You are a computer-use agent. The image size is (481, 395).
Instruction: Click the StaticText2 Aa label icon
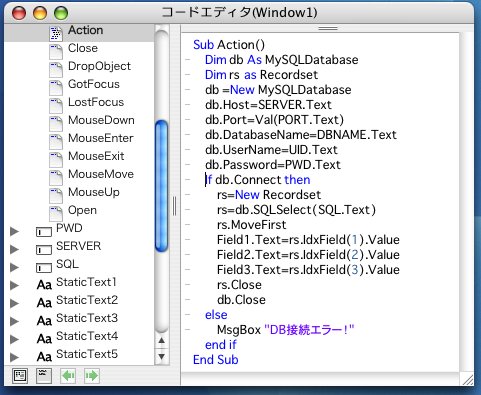coord(44,303)
